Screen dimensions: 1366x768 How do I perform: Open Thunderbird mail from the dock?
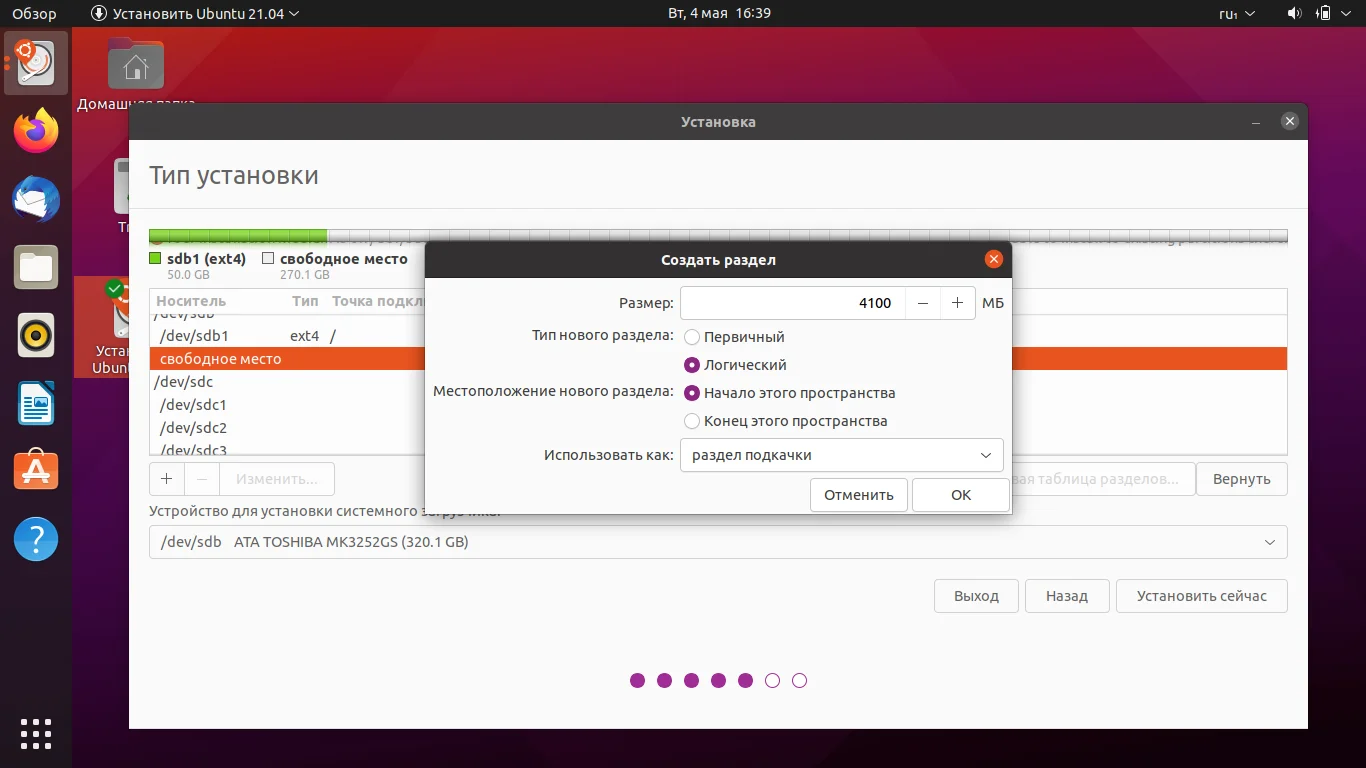click(x=35, y=199)
